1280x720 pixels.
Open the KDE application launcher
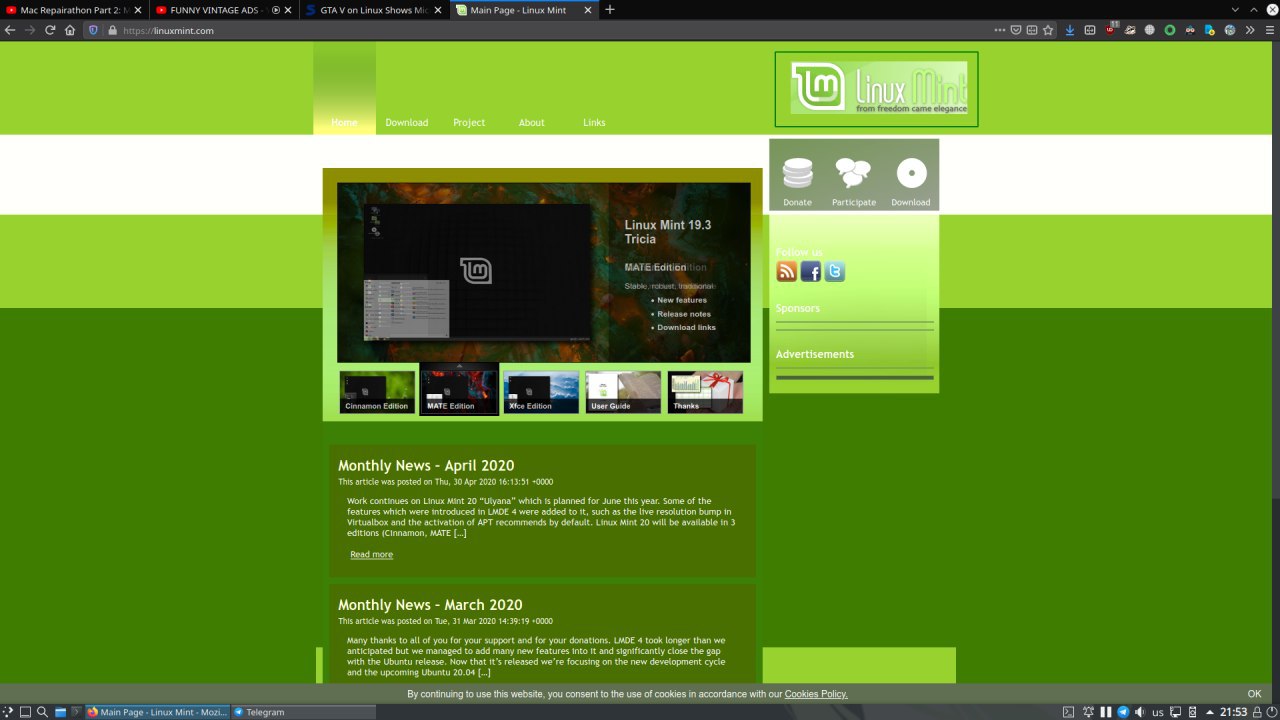(x=9, y=712)
